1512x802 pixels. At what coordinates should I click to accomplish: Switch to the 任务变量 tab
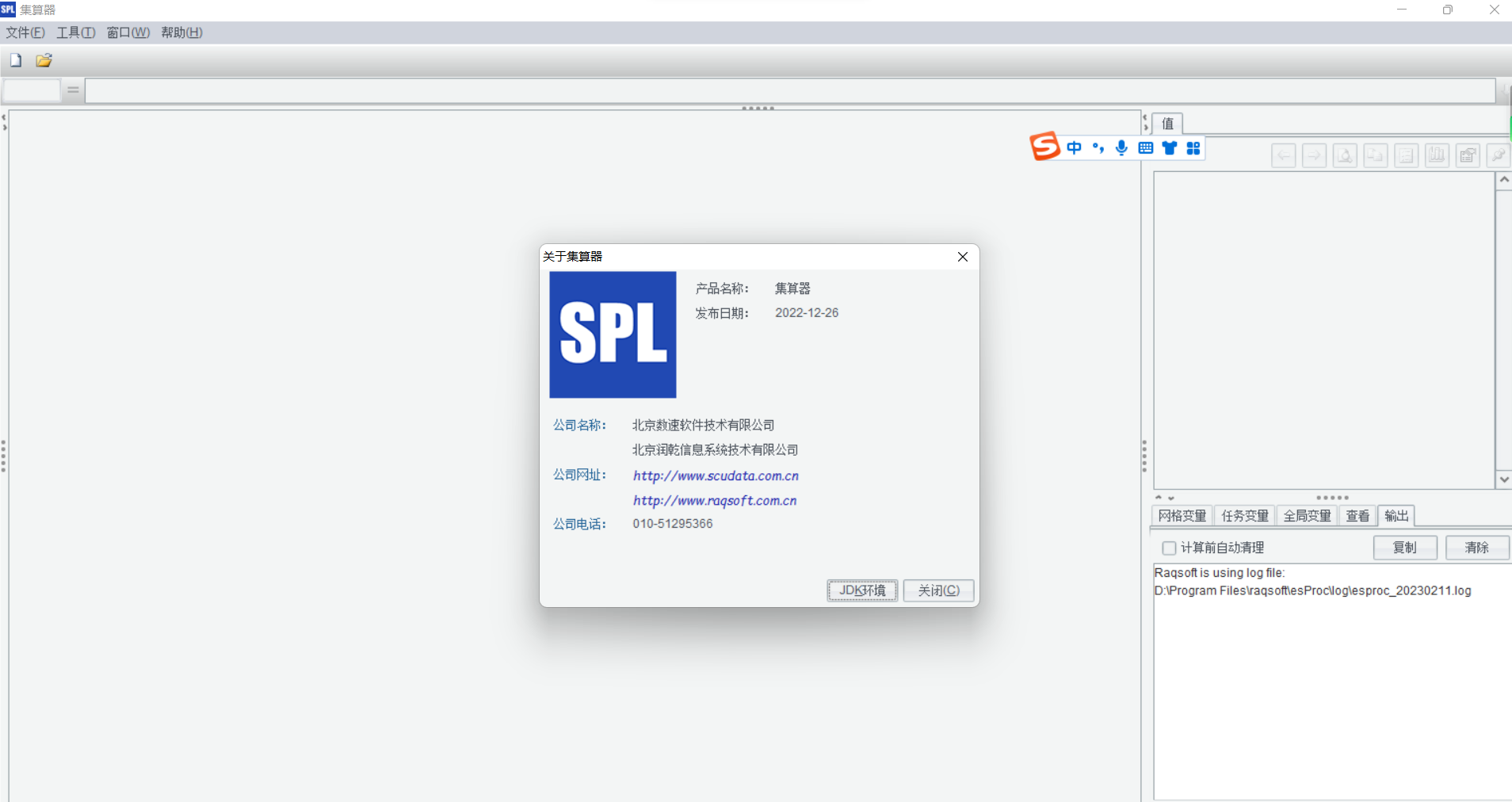[1245, 516]
